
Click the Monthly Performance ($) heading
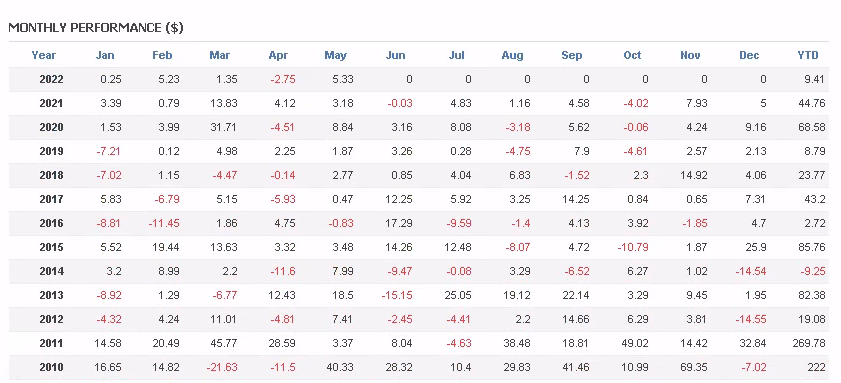click(x=96, y=28)
